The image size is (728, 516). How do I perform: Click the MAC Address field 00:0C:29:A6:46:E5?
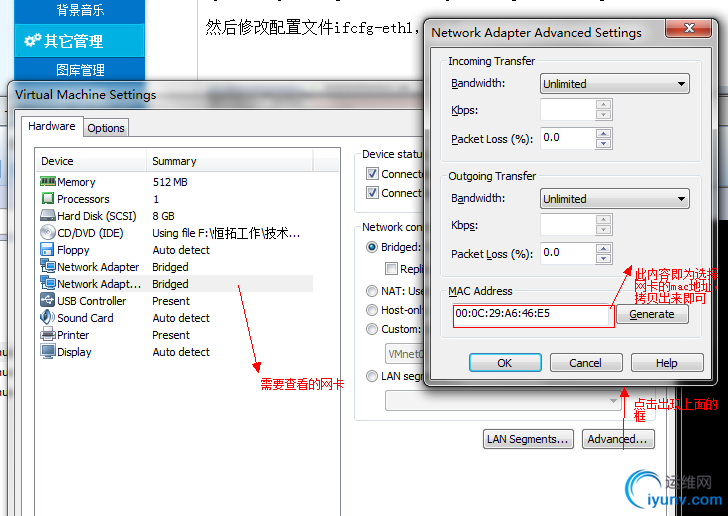531,314
